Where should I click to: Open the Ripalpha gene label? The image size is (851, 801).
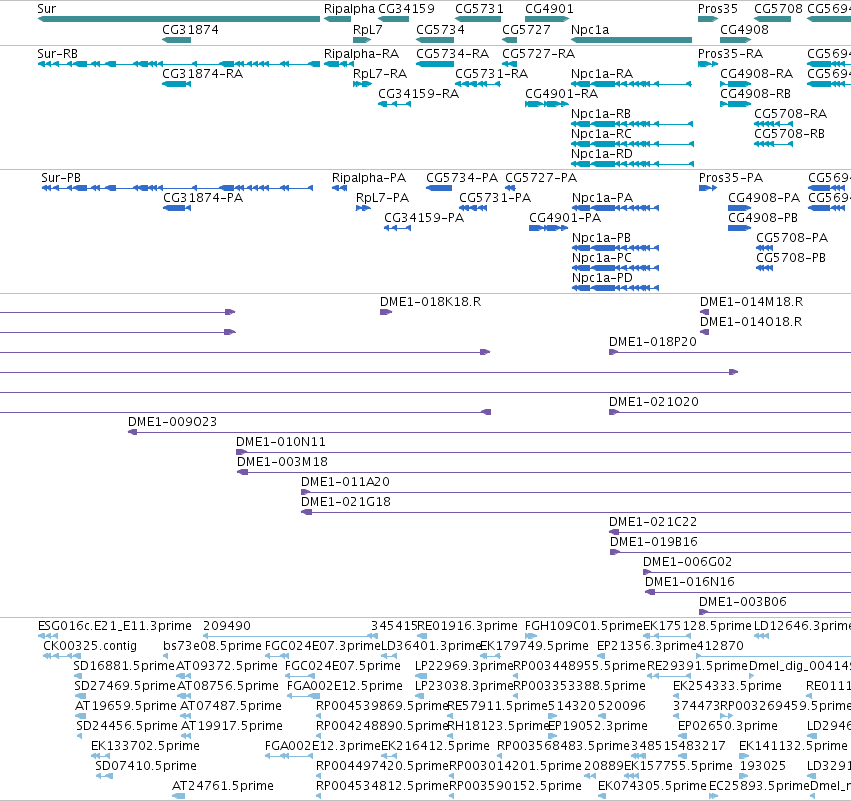point(350,9)
